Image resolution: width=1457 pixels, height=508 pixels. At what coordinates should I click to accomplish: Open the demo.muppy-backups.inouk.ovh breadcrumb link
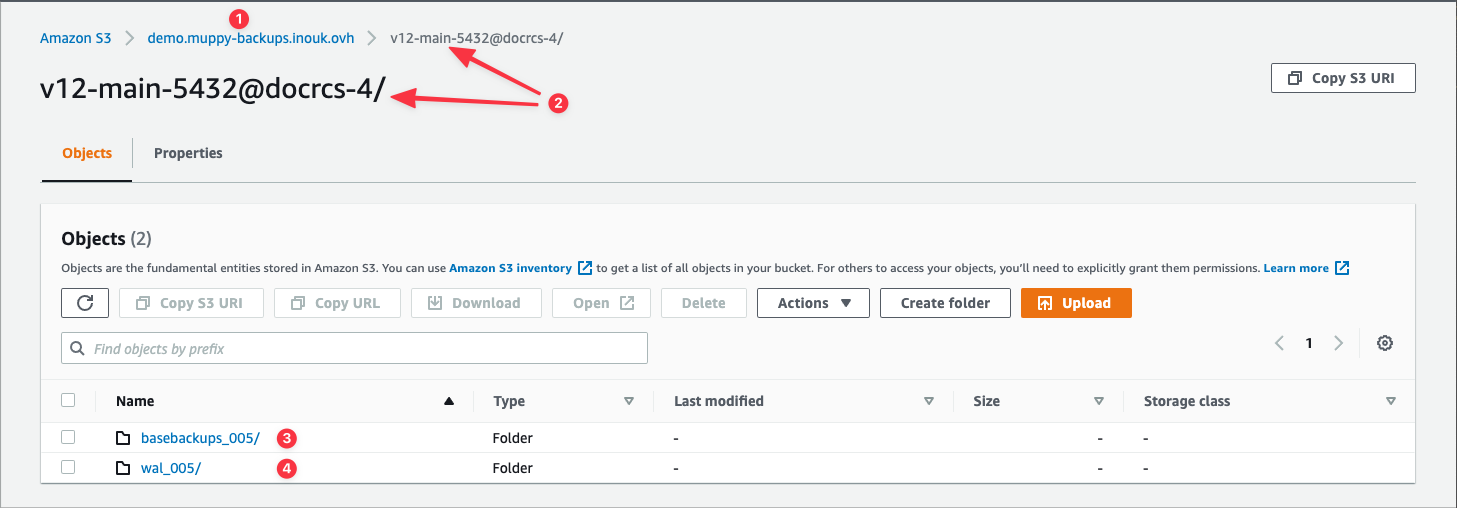(x=250, y=38)
